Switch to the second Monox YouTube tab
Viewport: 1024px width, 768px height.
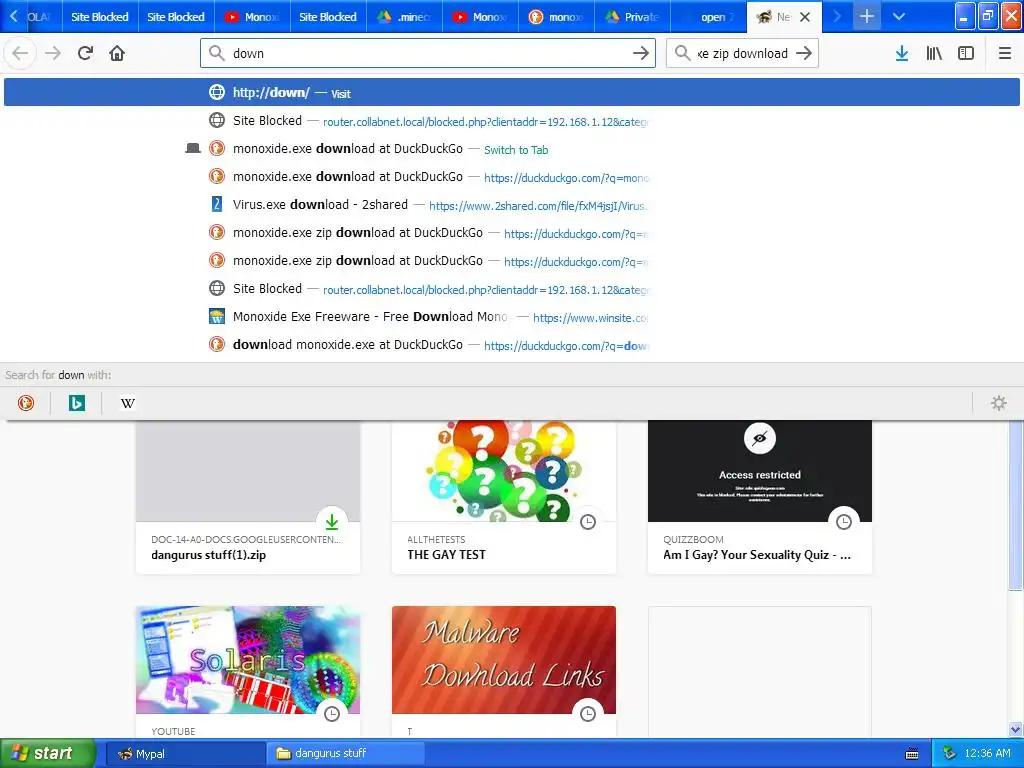[x=481, y=17]
